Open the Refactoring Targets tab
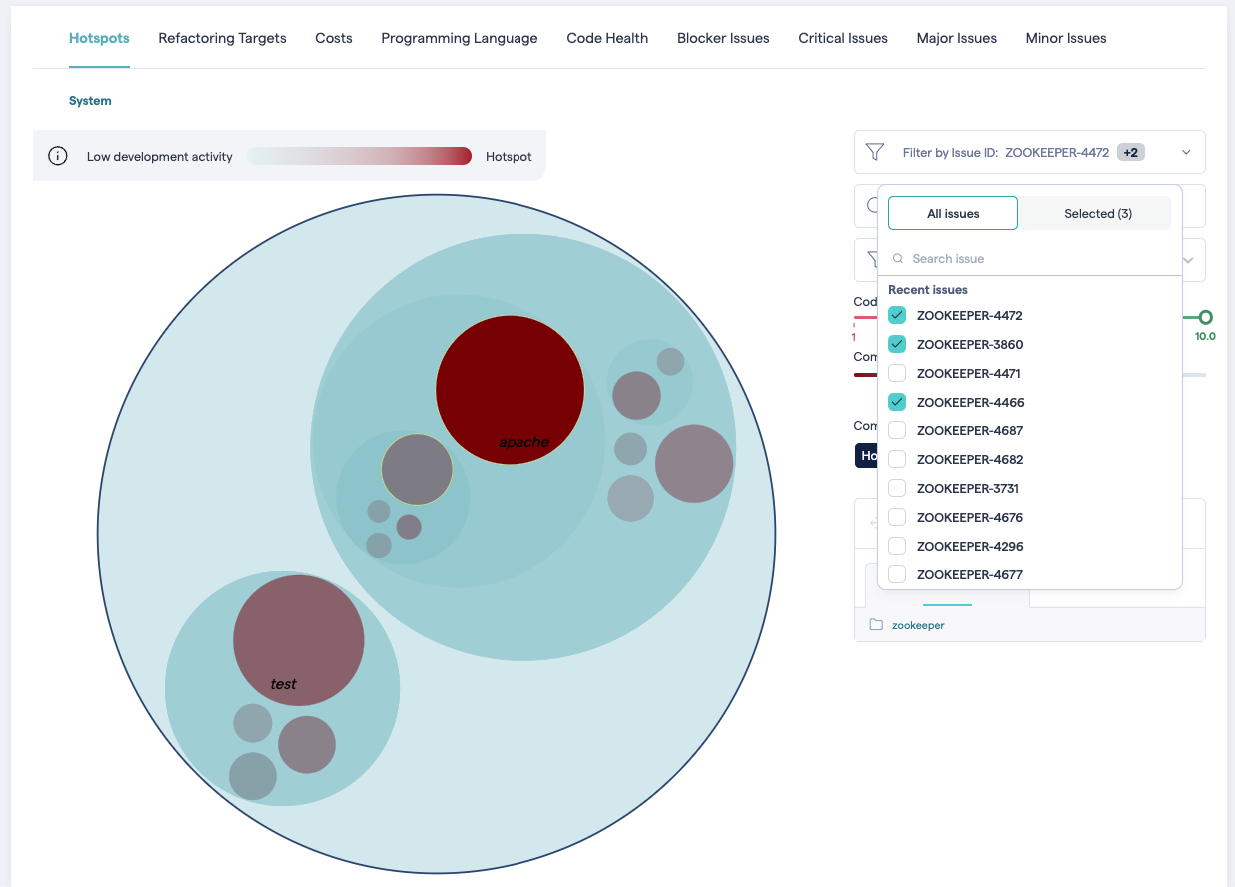The height and width of the screenshot is (887, 1235). tap(221, 38)
